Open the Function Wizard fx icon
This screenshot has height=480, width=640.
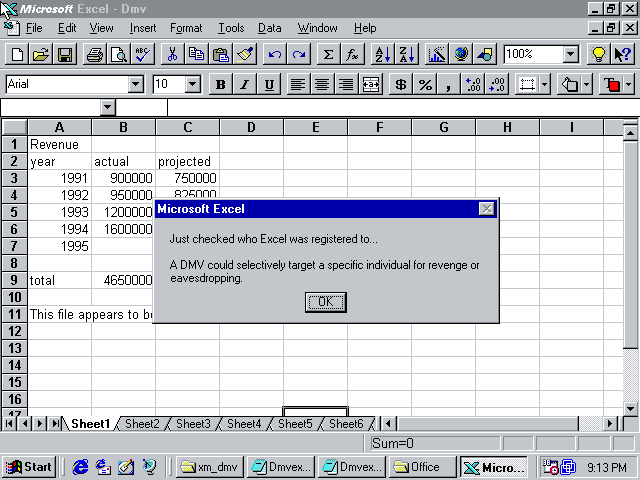(352, 54)
